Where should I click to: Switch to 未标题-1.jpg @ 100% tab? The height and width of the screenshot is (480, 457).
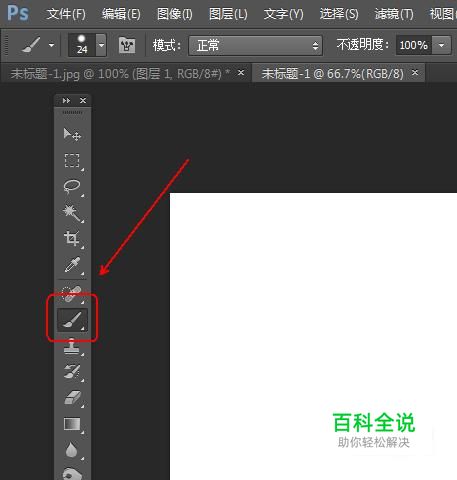(x=120, y=74)
